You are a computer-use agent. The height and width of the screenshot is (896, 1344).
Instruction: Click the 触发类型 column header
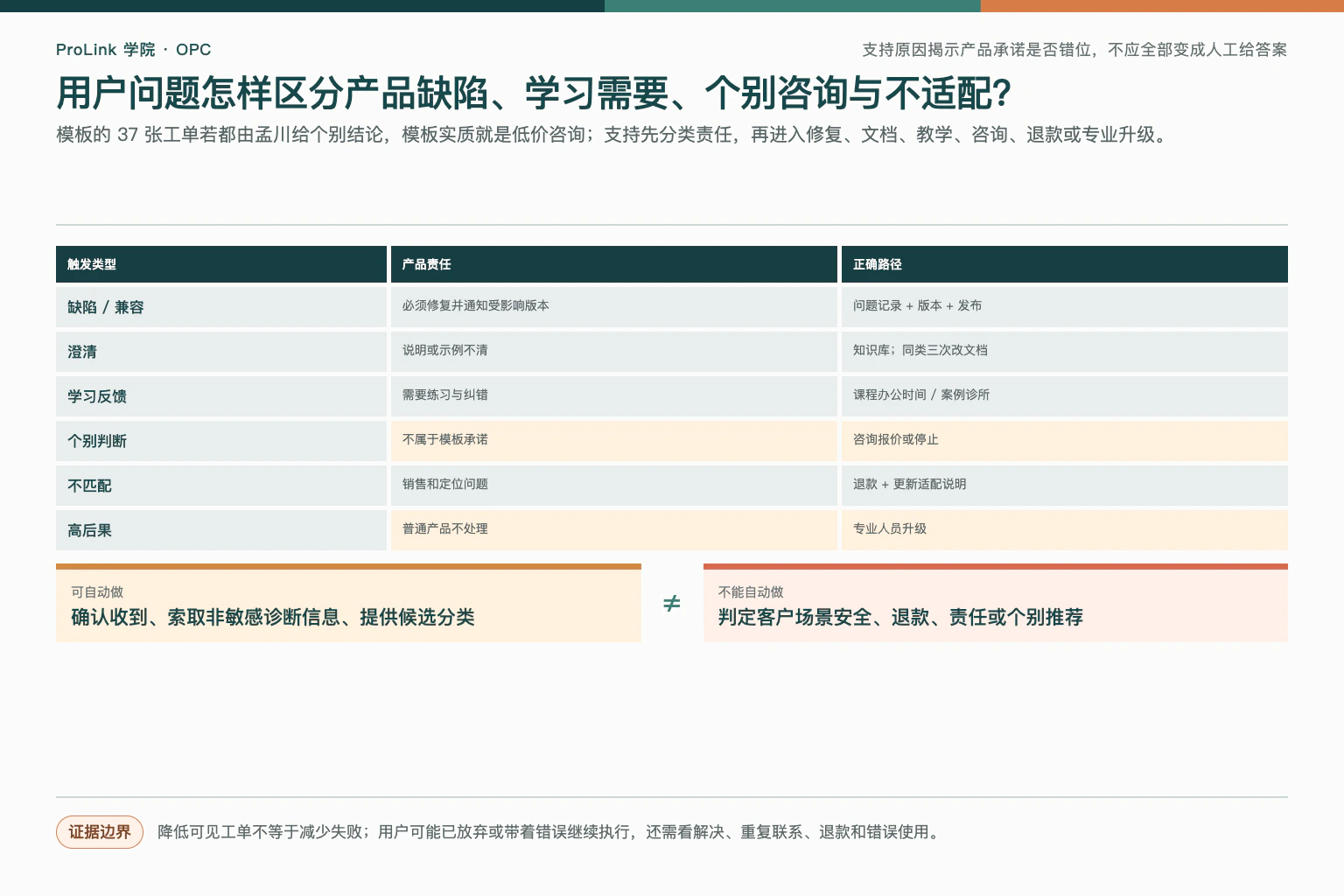(221, 264)
